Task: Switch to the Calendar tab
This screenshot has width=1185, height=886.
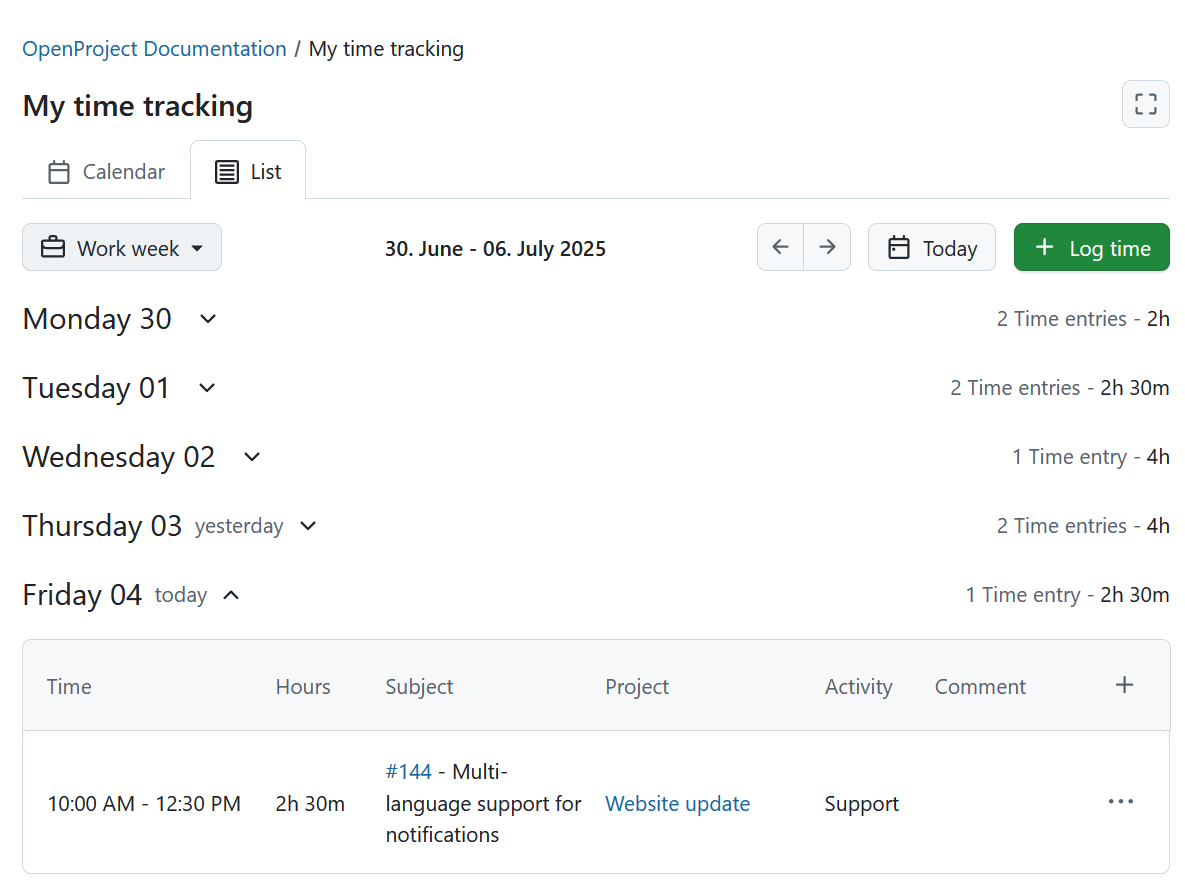Action: tap(104, 171)
